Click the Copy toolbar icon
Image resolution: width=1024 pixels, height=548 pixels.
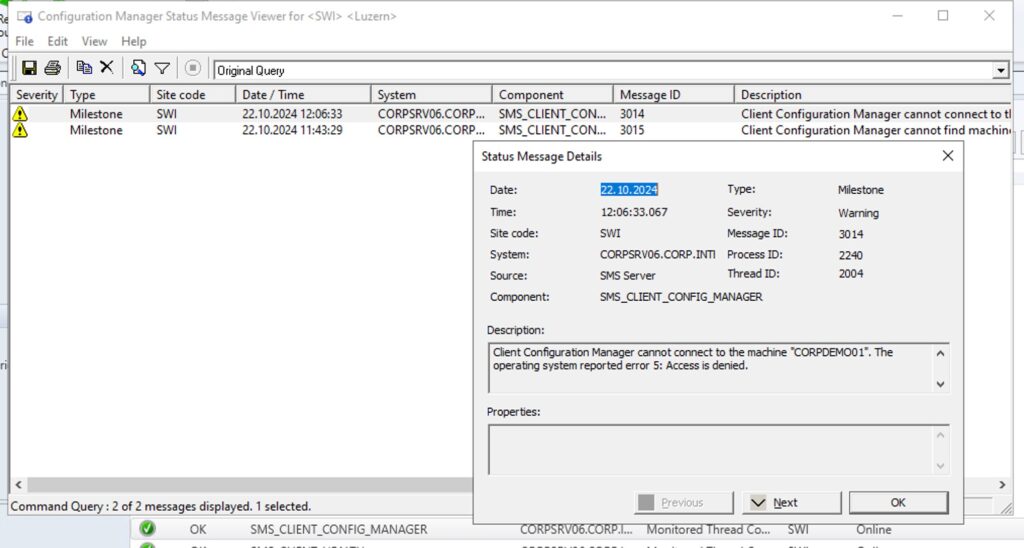[84, 68]
